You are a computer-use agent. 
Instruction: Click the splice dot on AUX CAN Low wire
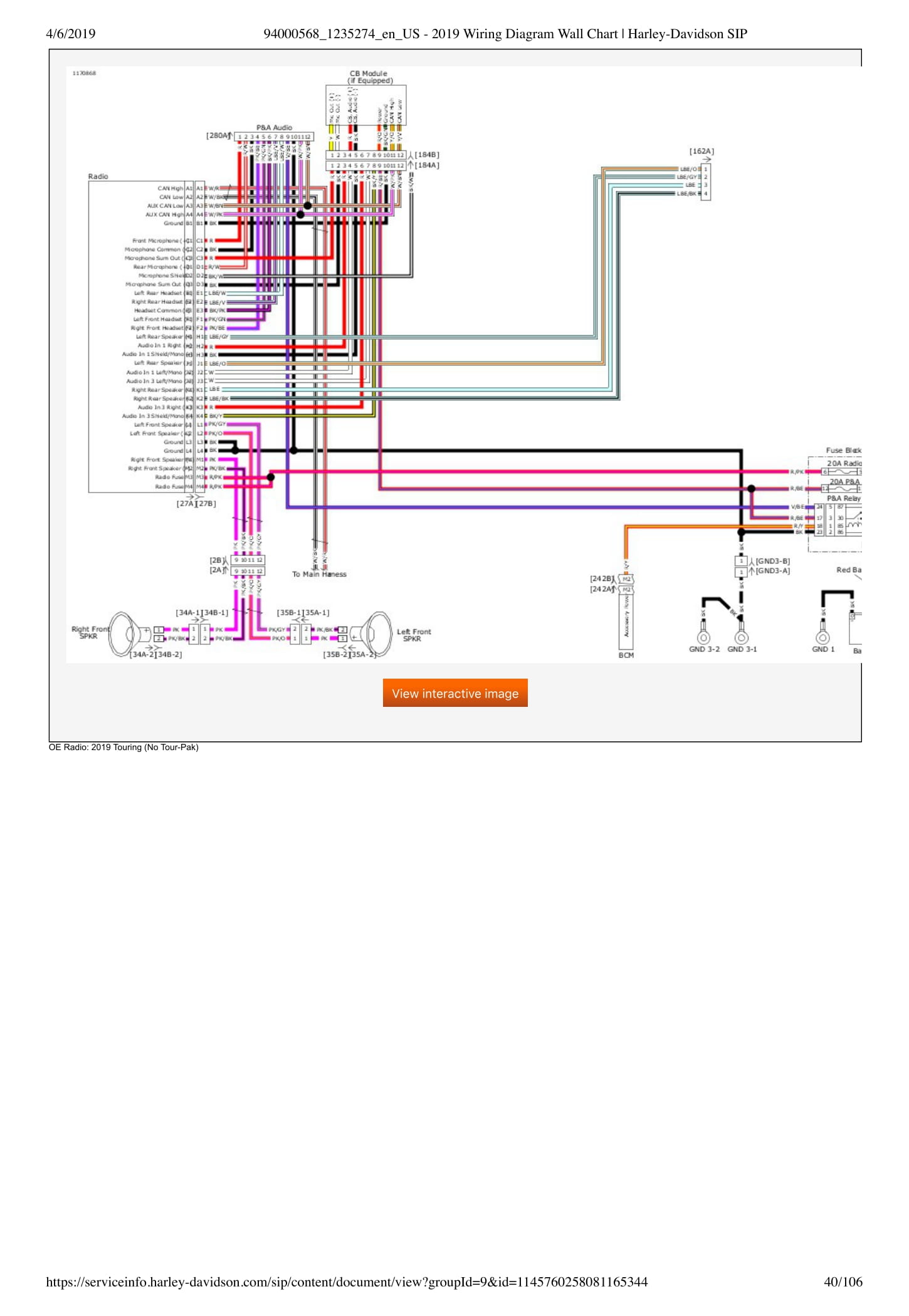tap(308, 206)
